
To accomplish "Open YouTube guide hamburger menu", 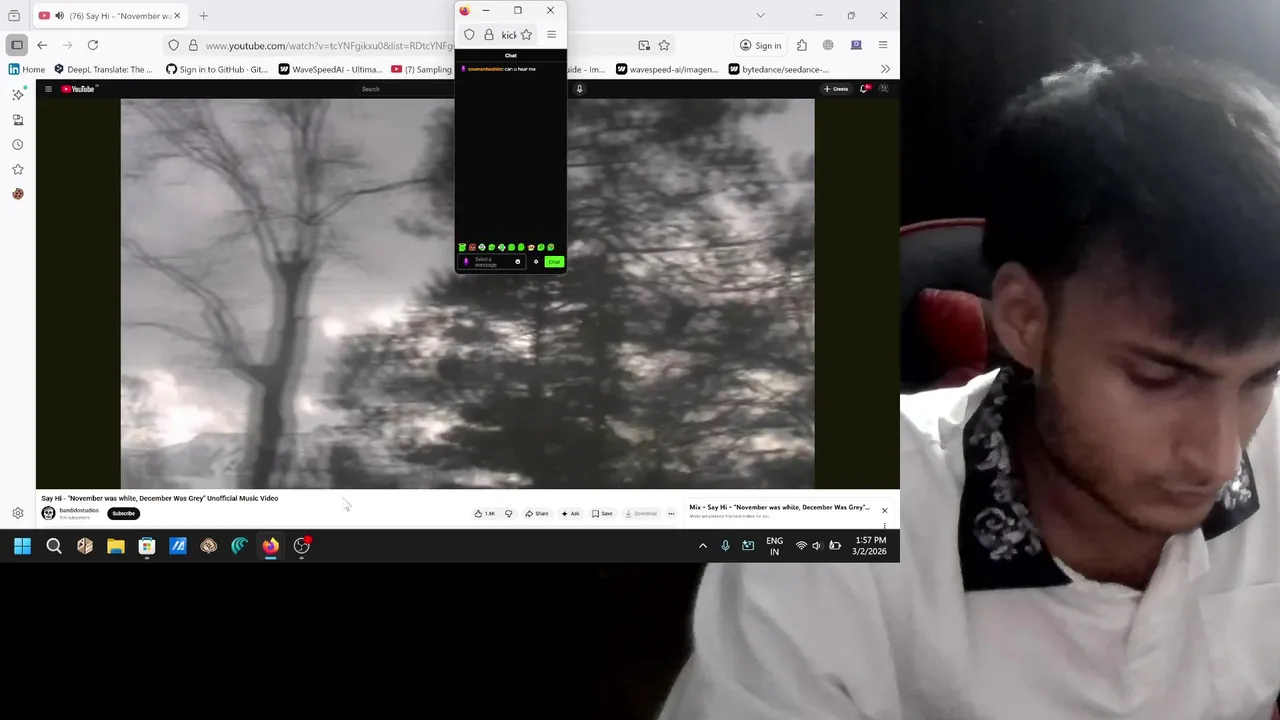I will pyautogui.click(x=48, y=89).
